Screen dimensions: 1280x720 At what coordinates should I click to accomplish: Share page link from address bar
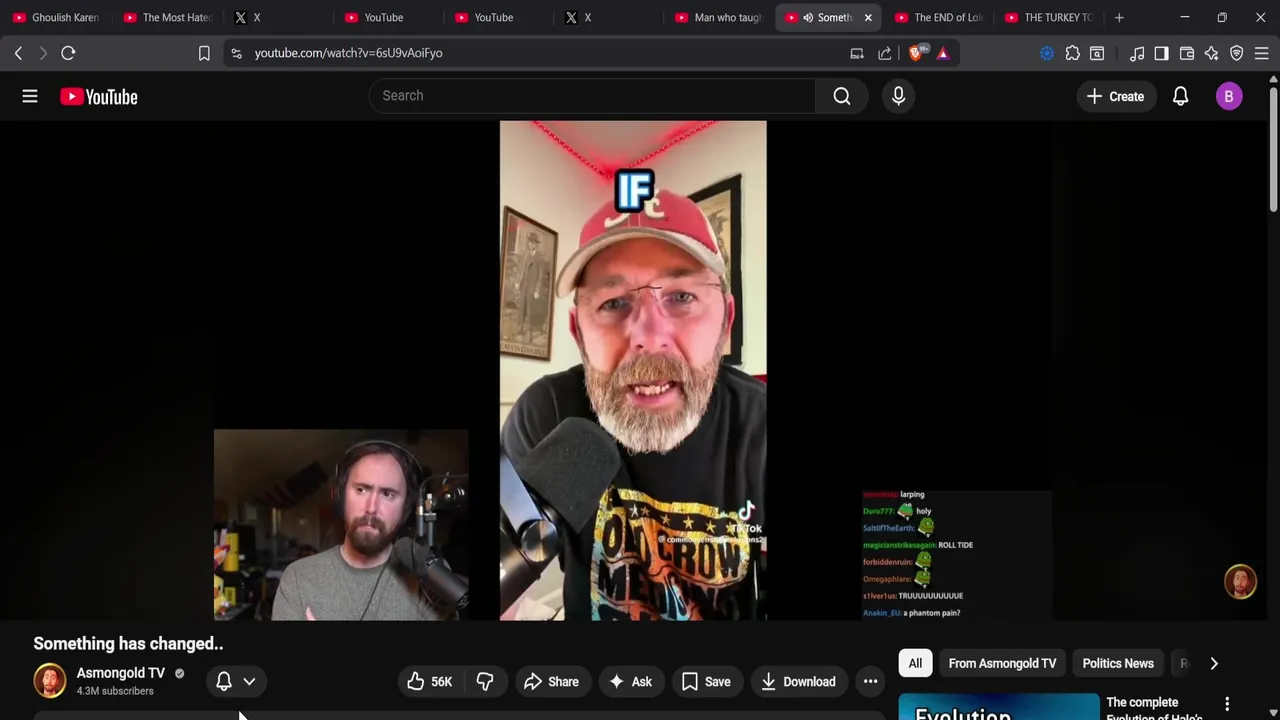pos(885,53)
